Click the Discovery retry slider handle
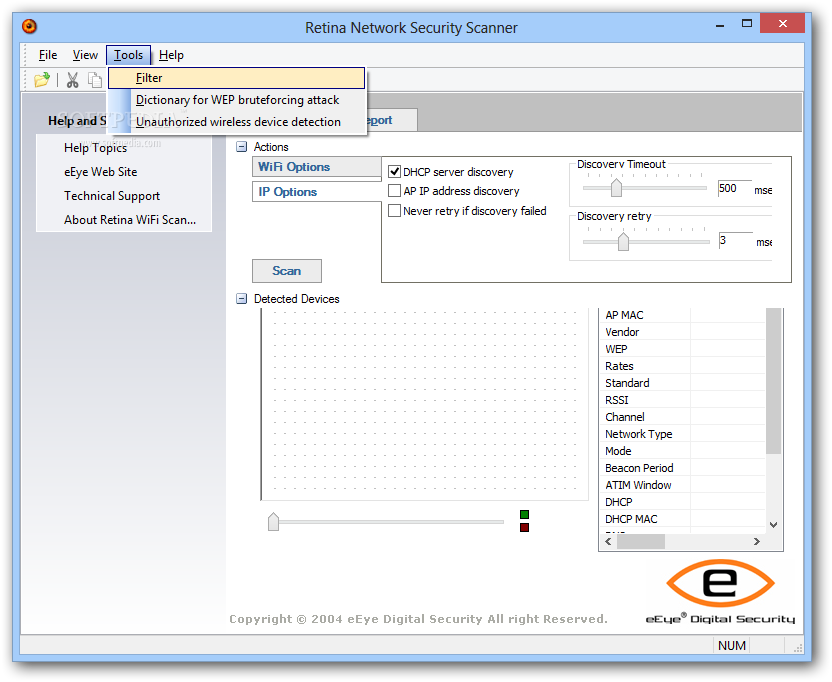 [x=623, y=241]
